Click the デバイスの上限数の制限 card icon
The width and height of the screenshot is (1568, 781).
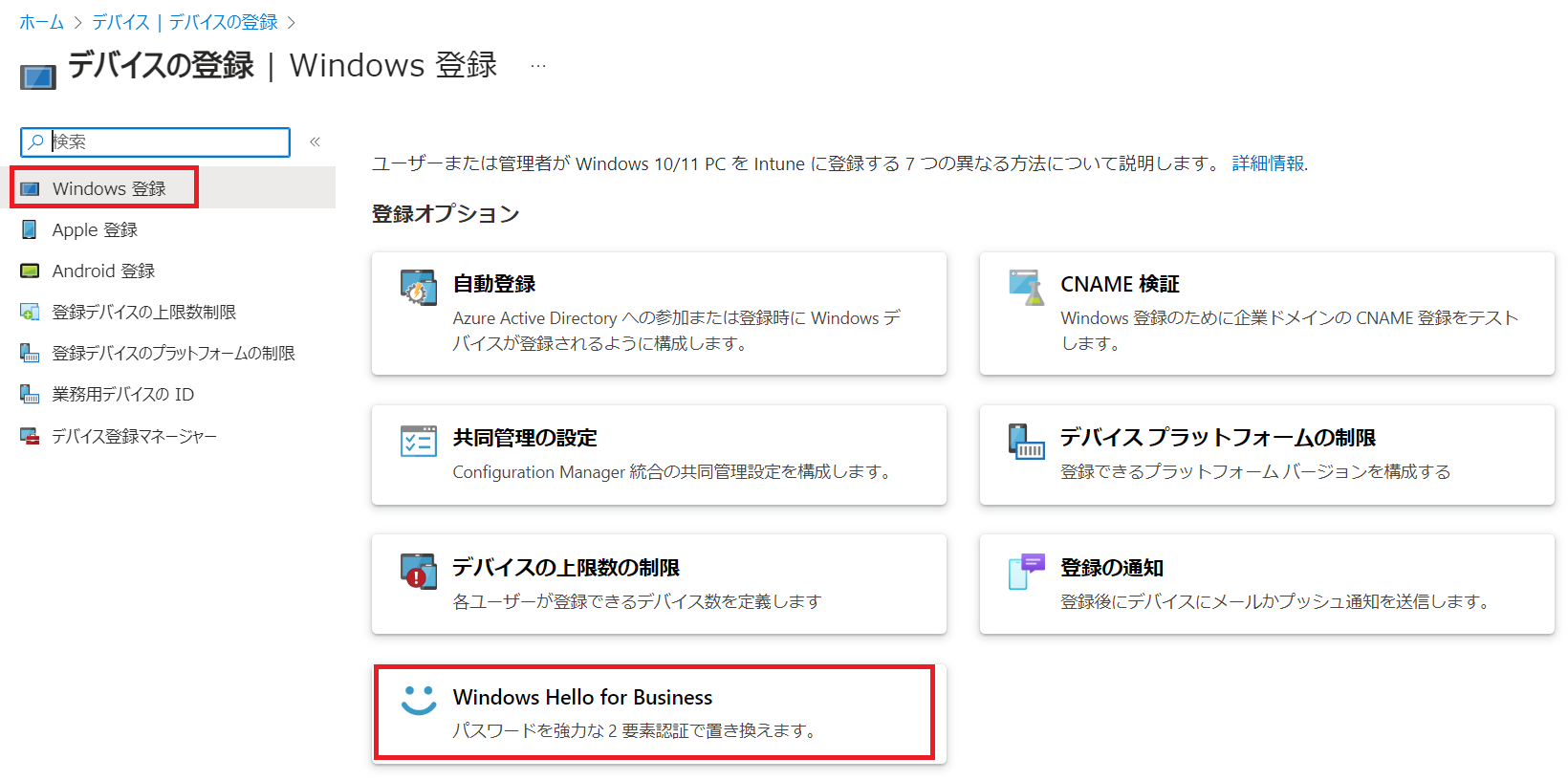point(419,571)
